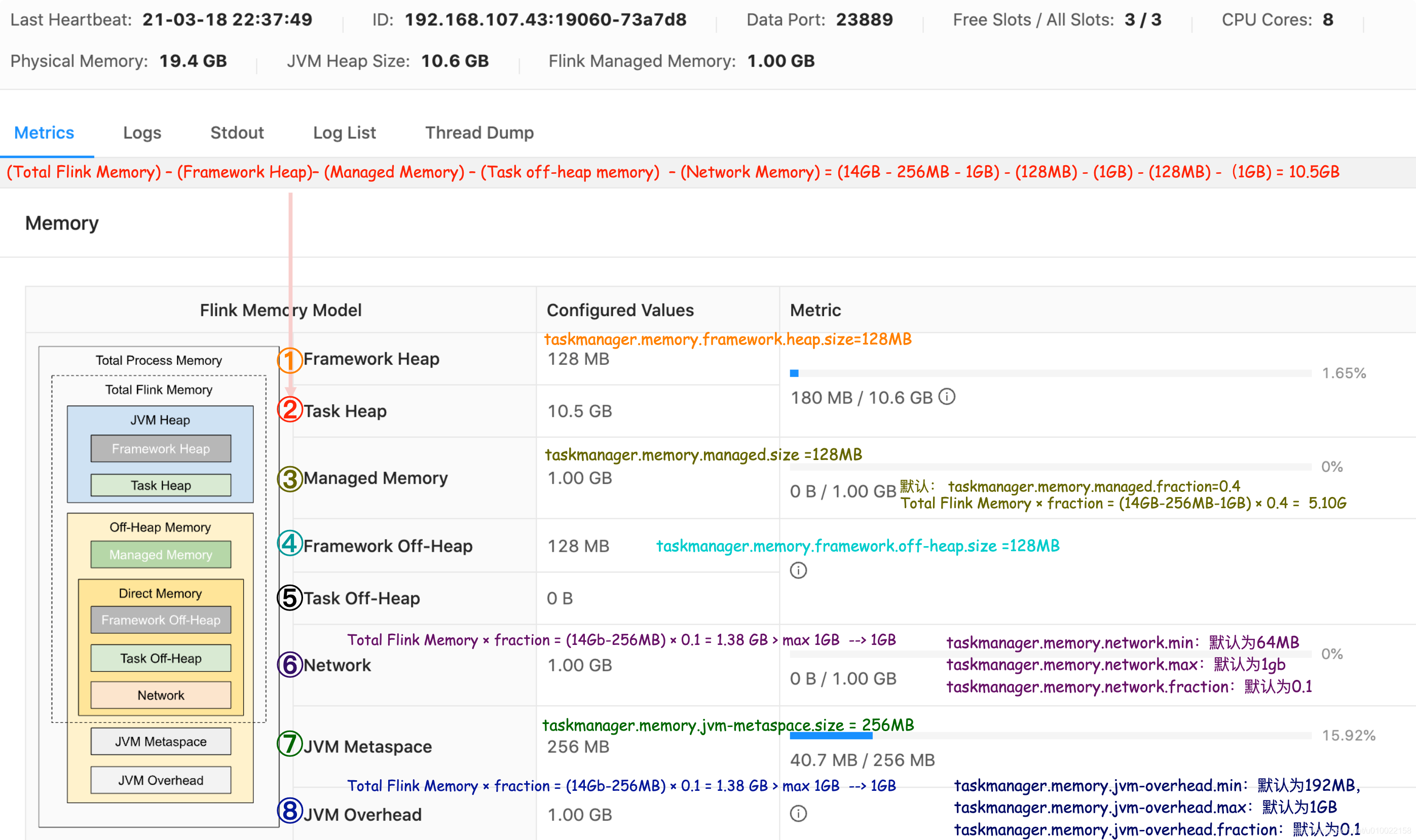This screenshot has width=1416, height=840.
Task: Click the Flink Memory Model column header
Action: [280, 310]
